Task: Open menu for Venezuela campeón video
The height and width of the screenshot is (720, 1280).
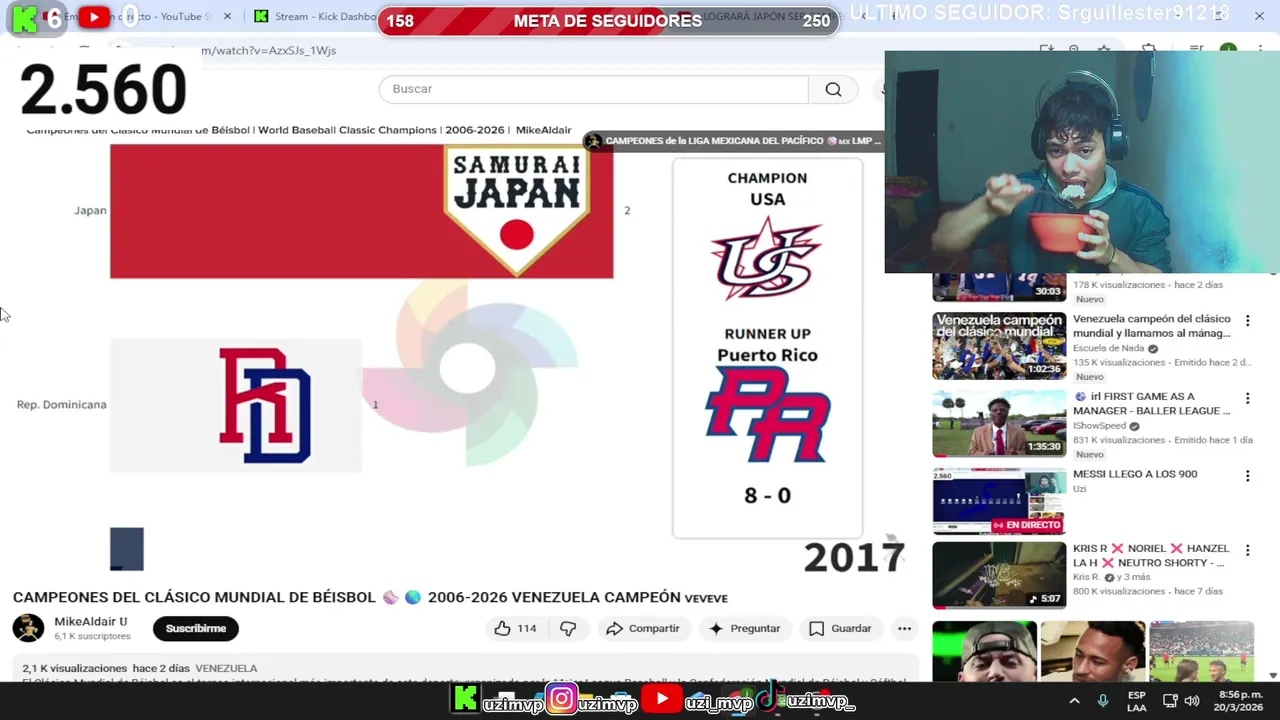Action: [x=1247, y=321]
